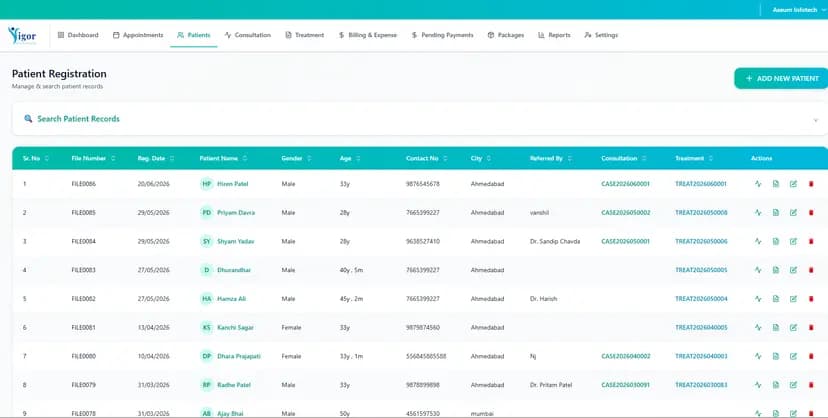
Task: Open document icon for Kanchi Sagar row
Action: (x=776, y=327)
